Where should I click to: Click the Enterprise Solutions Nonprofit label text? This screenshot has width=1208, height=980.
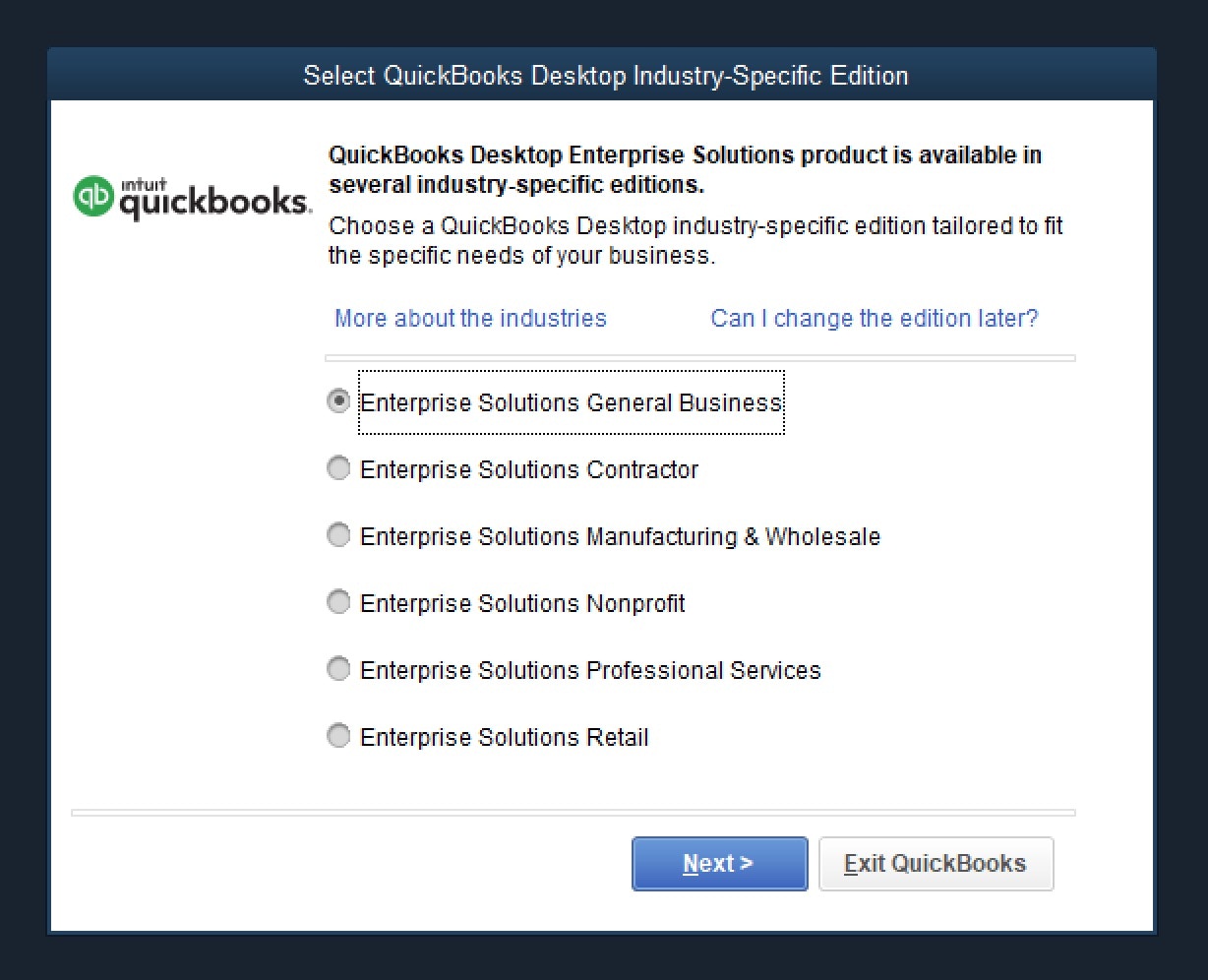522,604
